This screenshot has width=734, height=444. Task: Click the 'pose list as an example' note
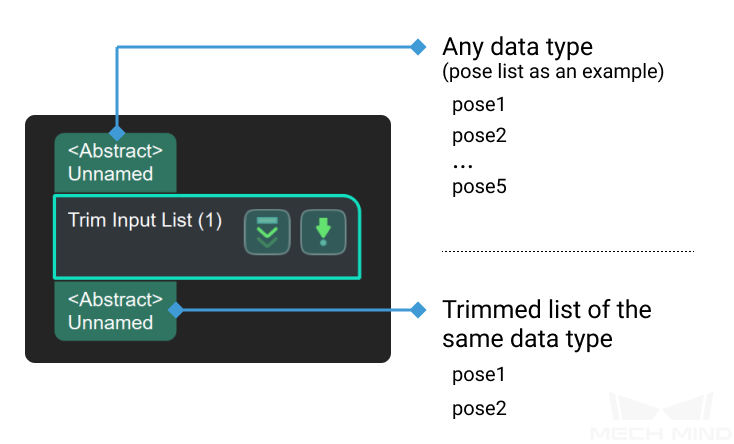point(553,72)
